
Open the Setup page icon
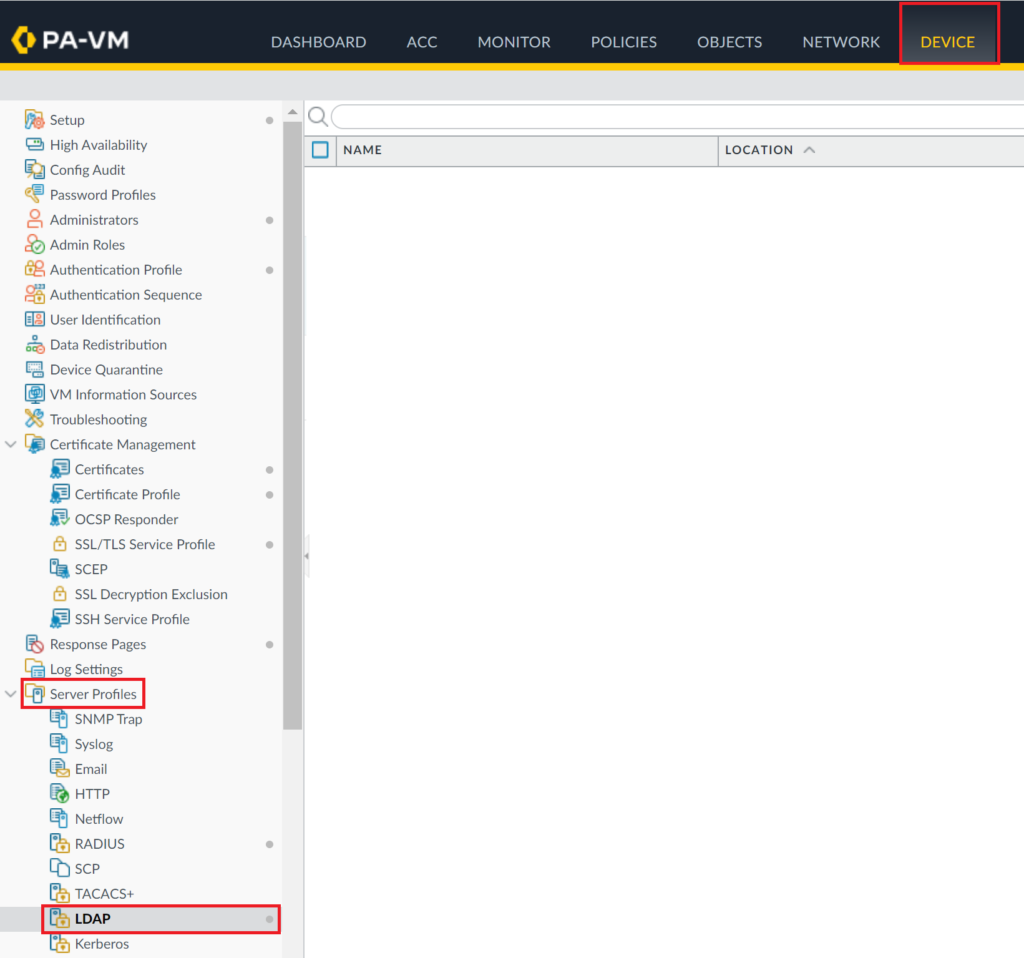(x=36, y=119)
